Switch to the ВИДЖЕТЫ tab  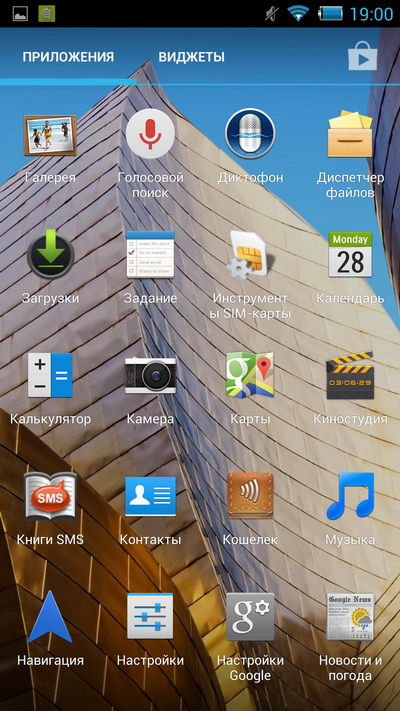click(191, 57)
